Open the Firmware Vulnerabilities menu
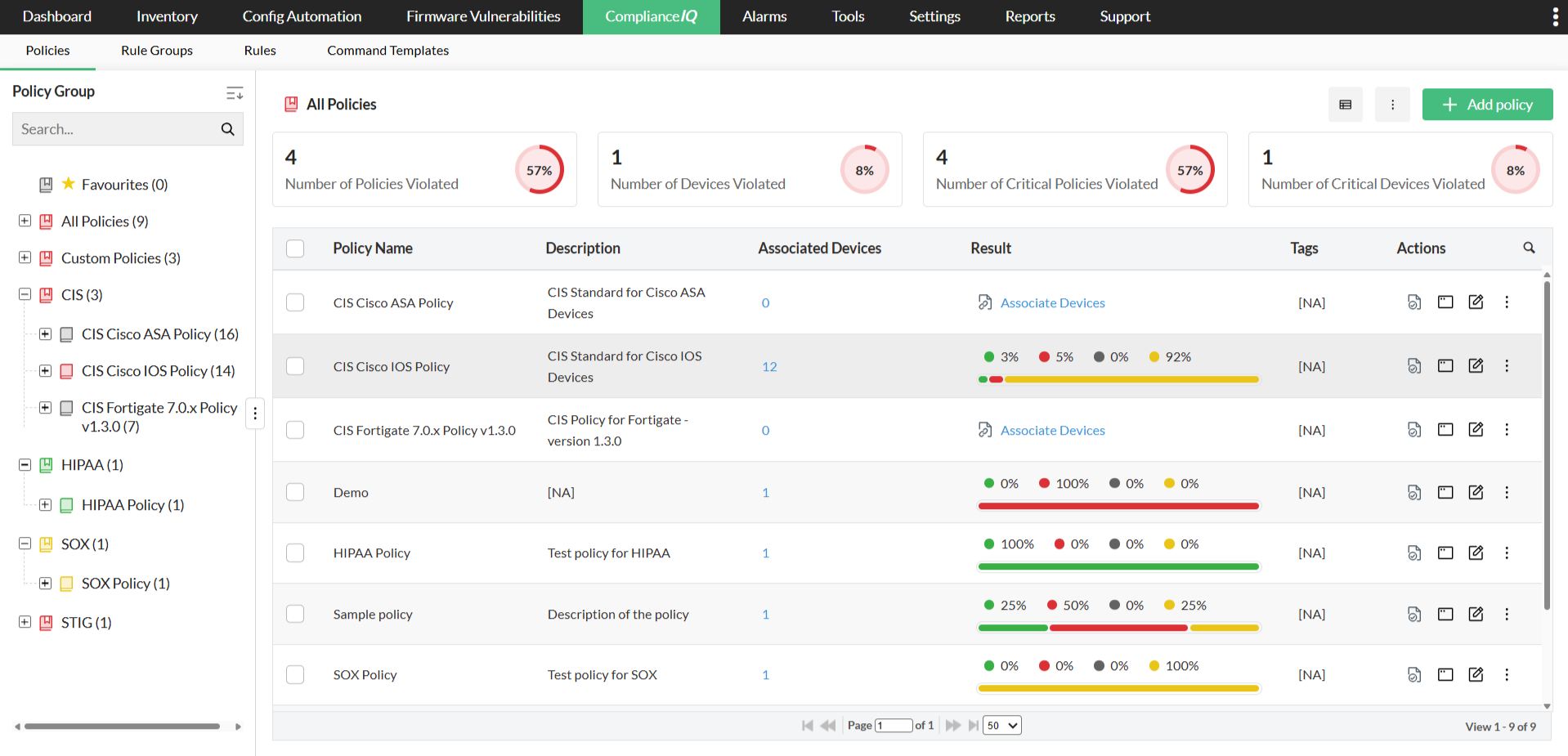Viewport: 1568px width, 756px height. coord(483,16)
